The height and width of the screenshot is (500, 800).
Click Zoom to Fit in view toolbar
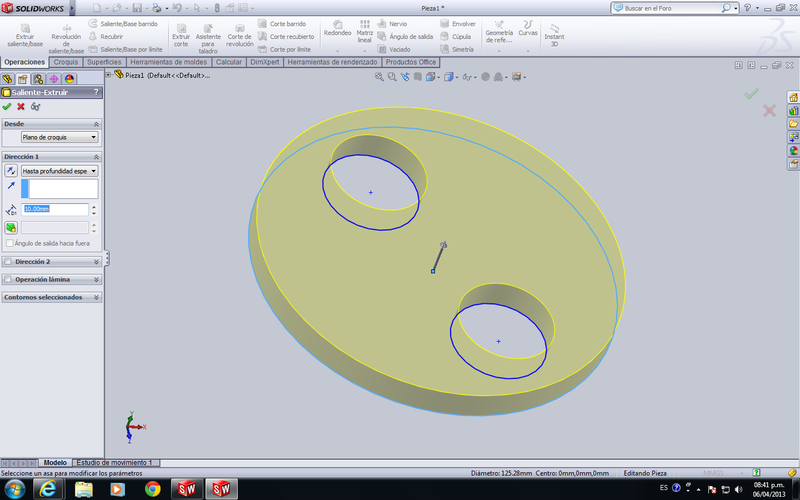pos(379,77)
